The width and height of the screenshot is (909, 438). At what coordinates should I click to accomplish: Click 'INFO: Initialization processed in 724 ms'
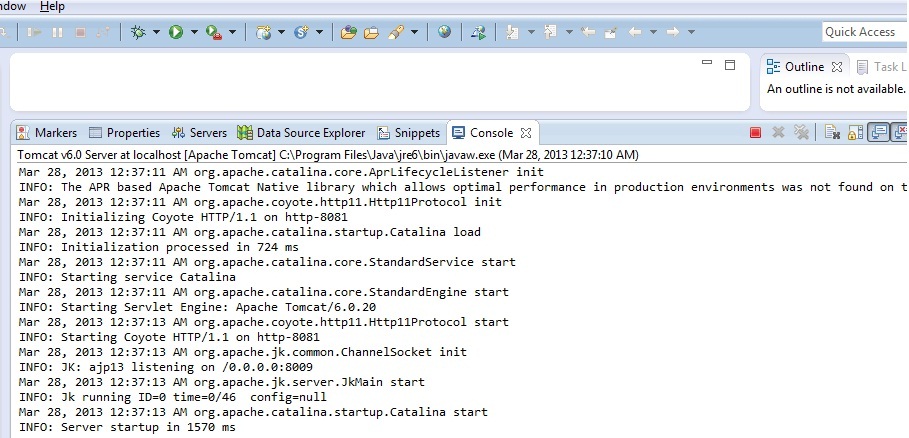(x=159, y=247)
